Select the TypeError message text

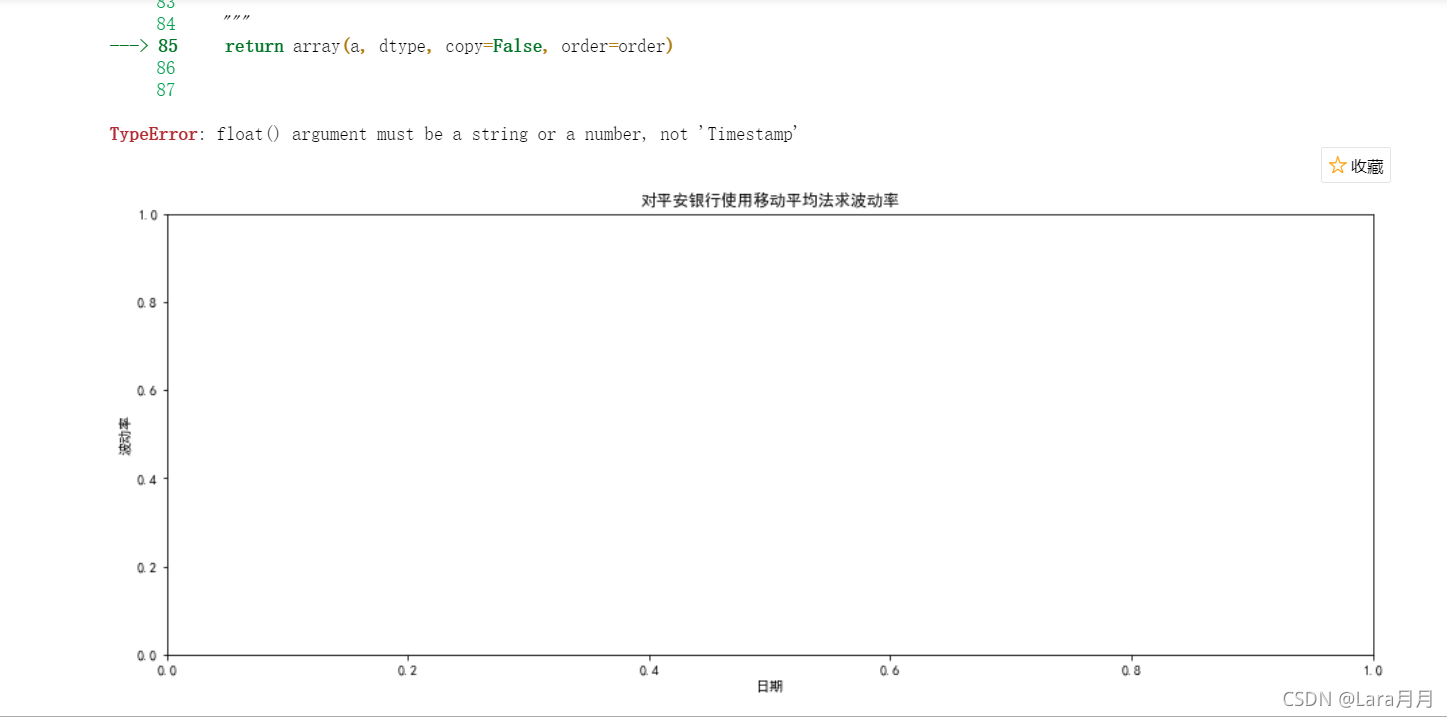pos(450,133)
